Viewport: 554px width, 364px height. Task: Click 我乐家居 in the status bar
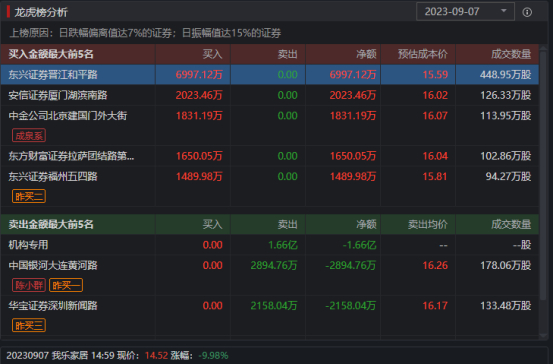point(70,355)
